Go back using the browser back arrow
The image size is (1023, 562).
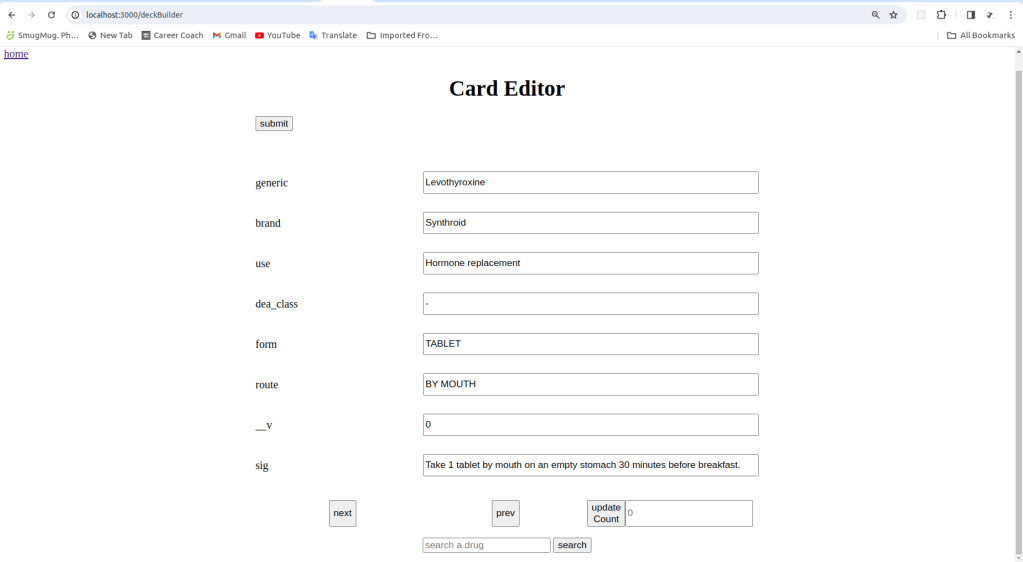tap(11, 15)
